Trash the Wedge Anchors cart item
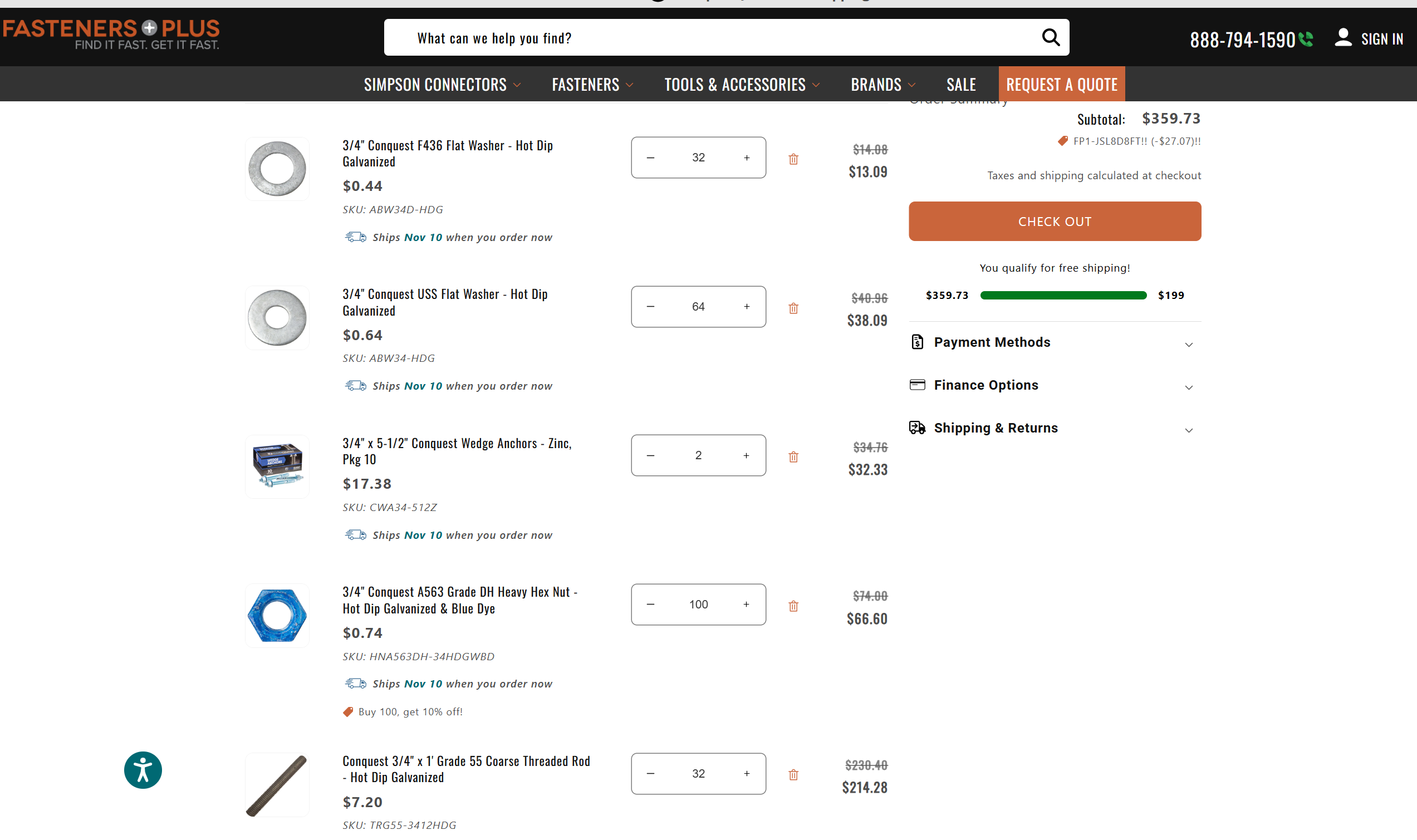1417x840 pixels. point(793,457)
